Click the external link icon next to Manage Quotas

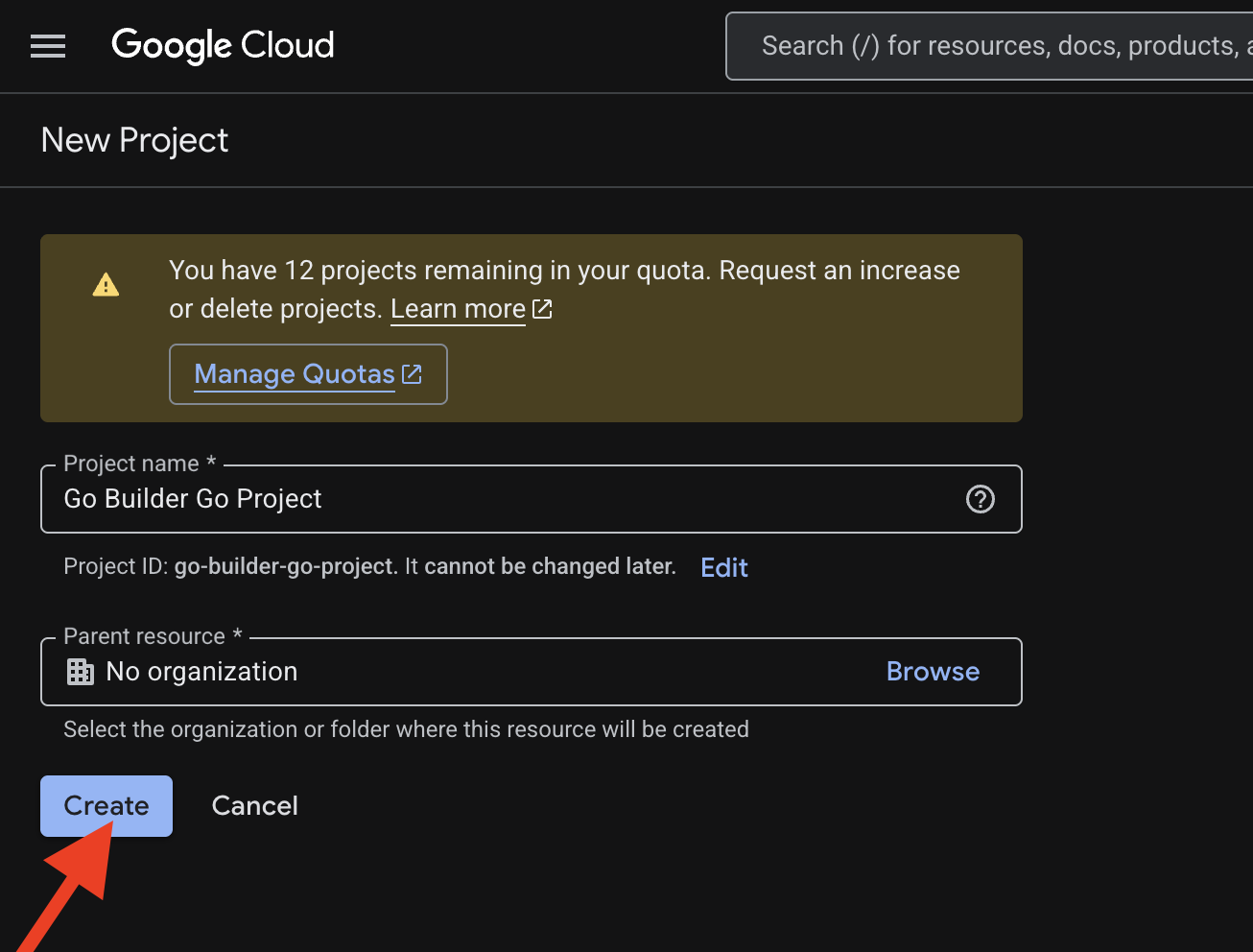click(x=412, y=375)
